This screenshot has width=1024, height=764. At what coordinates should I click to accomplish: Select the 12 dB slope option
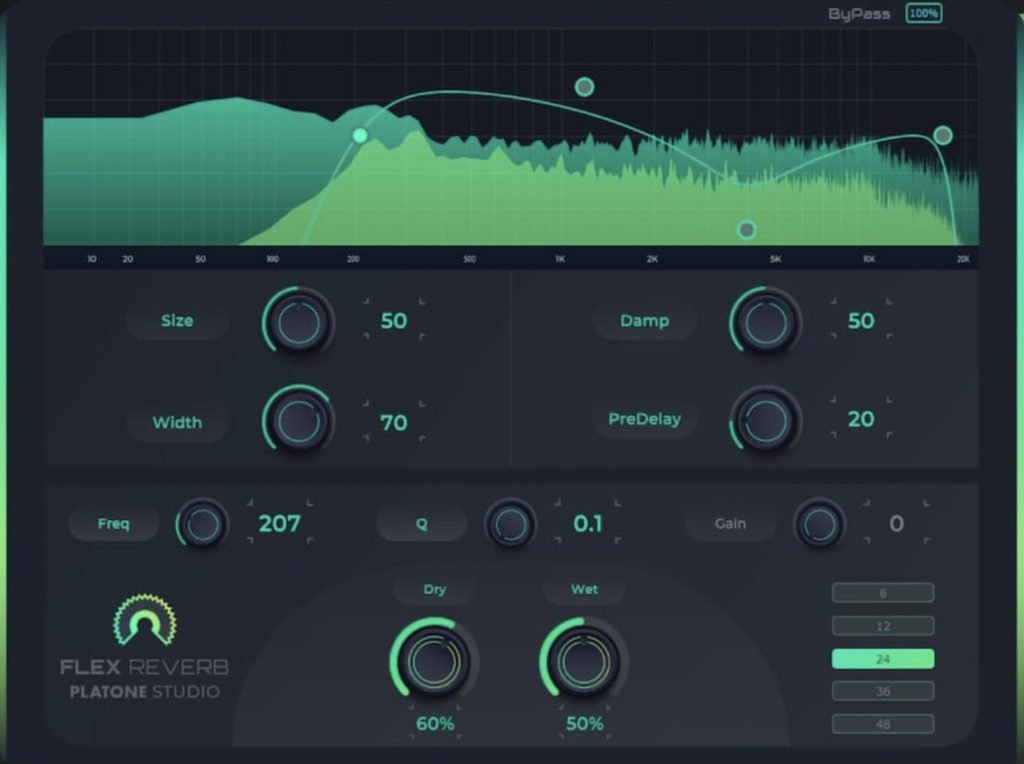point(883,626)
